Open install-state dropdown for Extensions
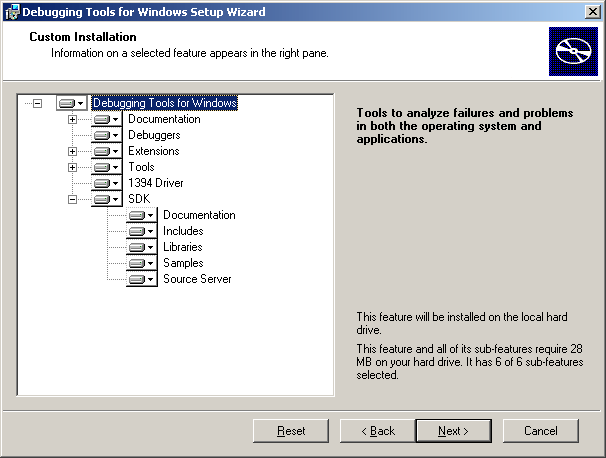This screenshot has height=458, width=606. tap(107, 151)
